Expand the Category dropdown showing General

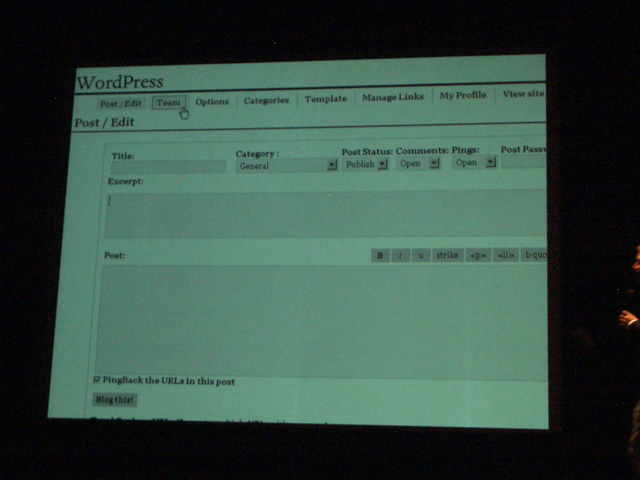pyautogui.click(x=287, y=165)
